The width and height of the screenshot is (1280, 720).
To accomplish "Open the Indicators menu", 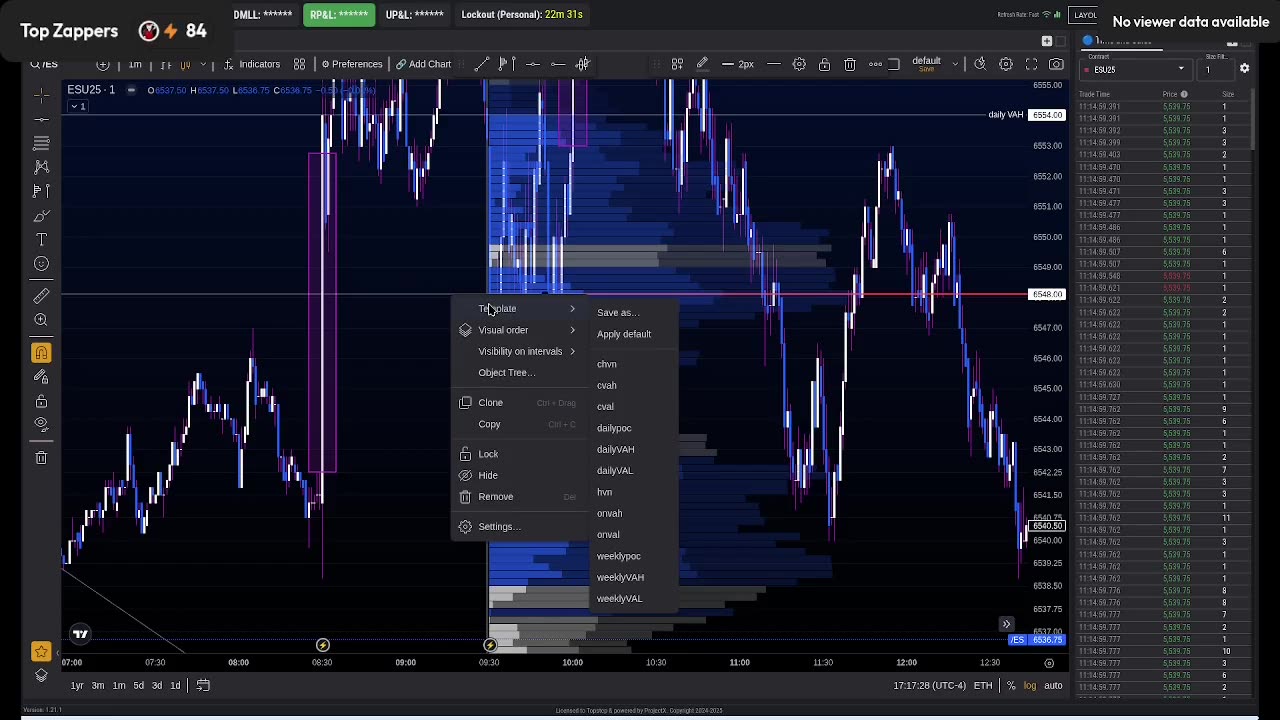I will [251, 64].
